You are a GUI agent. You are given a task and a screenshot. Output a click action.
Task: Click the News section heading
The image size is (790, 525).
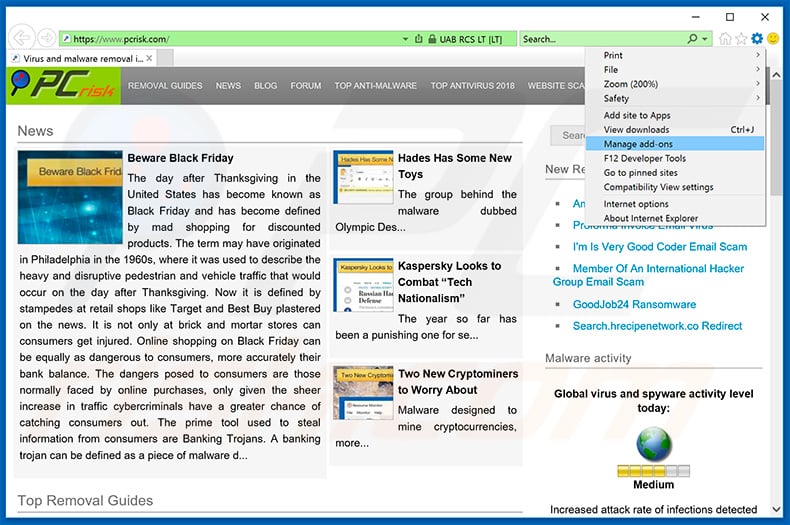[35, 131]
